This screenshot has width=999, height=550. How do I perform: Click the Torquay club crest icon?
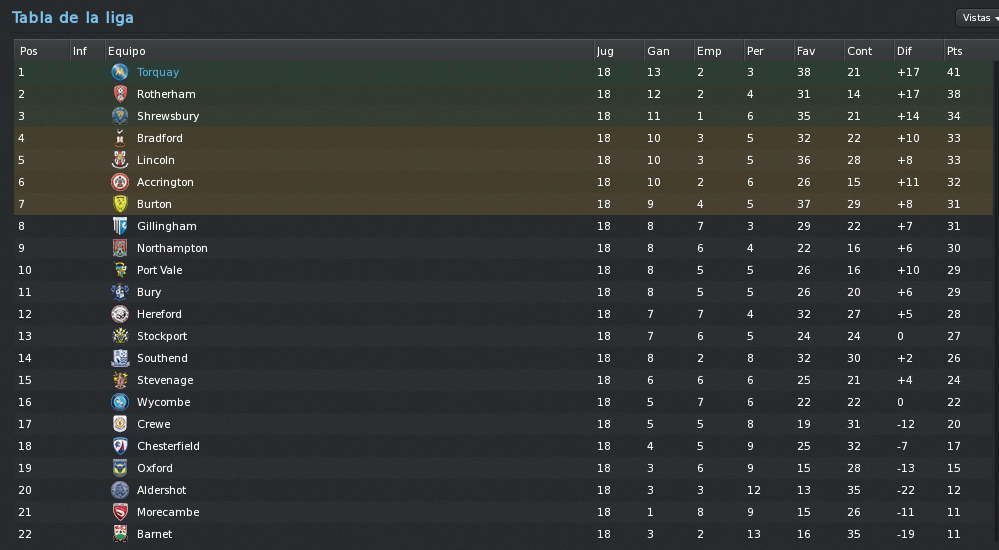[x=120, y=72]
